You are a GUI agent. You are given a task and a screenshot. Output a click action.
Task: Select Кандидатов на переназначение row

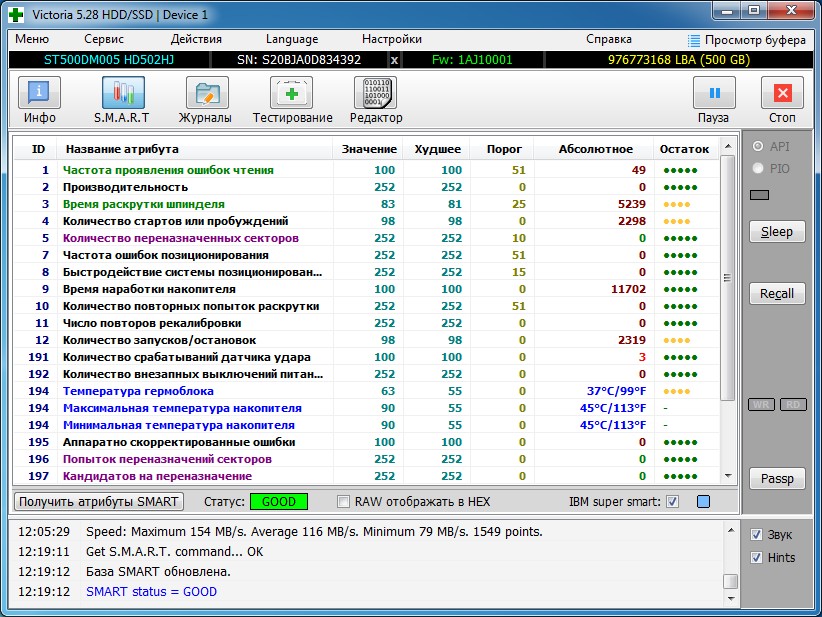point(367,476)
